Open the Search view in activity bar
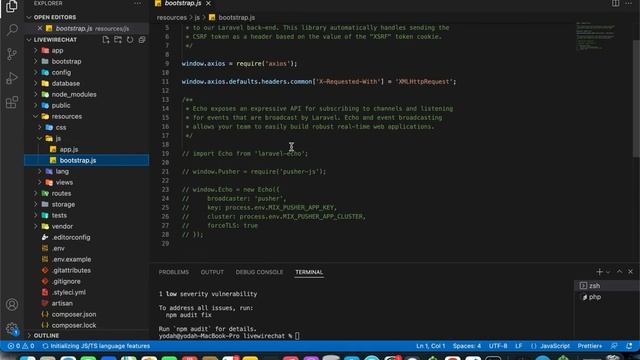The image size is (640, 360). pyautogui.click(x=12, y=29)
